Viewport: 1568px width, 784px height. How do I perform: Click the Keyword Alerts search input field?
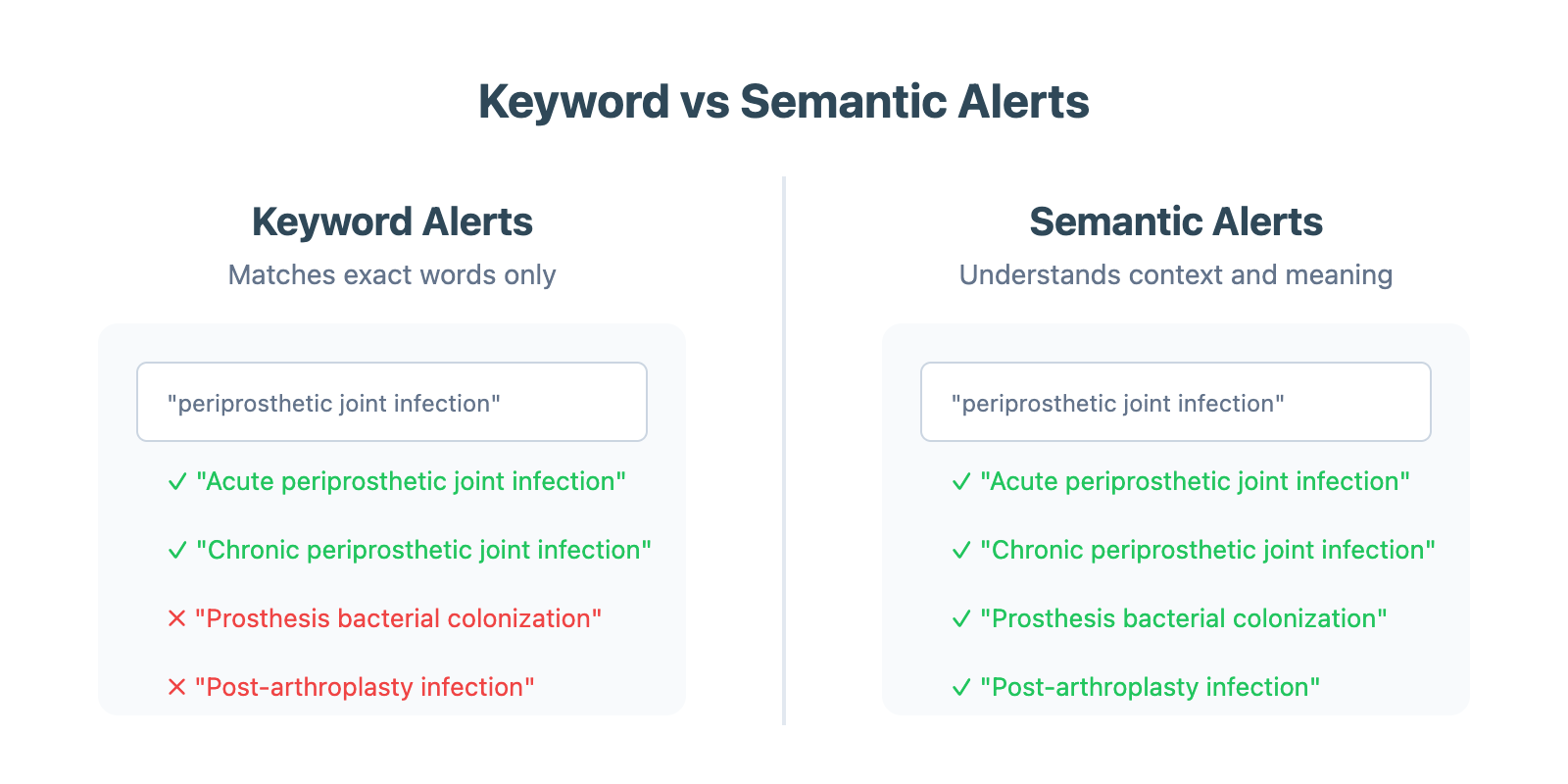click(392, 402)
